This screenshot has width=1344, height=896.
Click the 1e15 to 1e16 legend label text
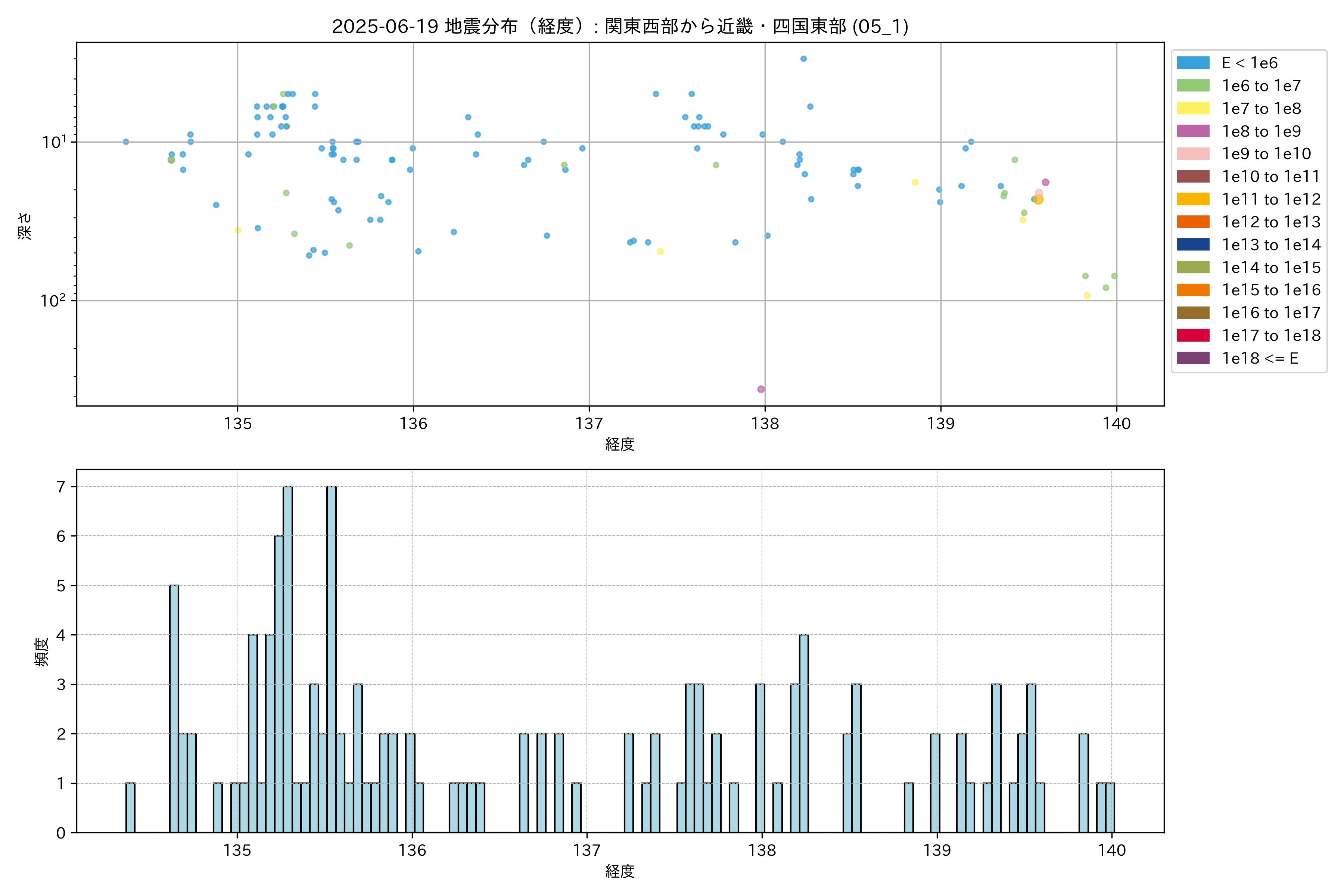pyautogui.click(x=1271, y=290)
